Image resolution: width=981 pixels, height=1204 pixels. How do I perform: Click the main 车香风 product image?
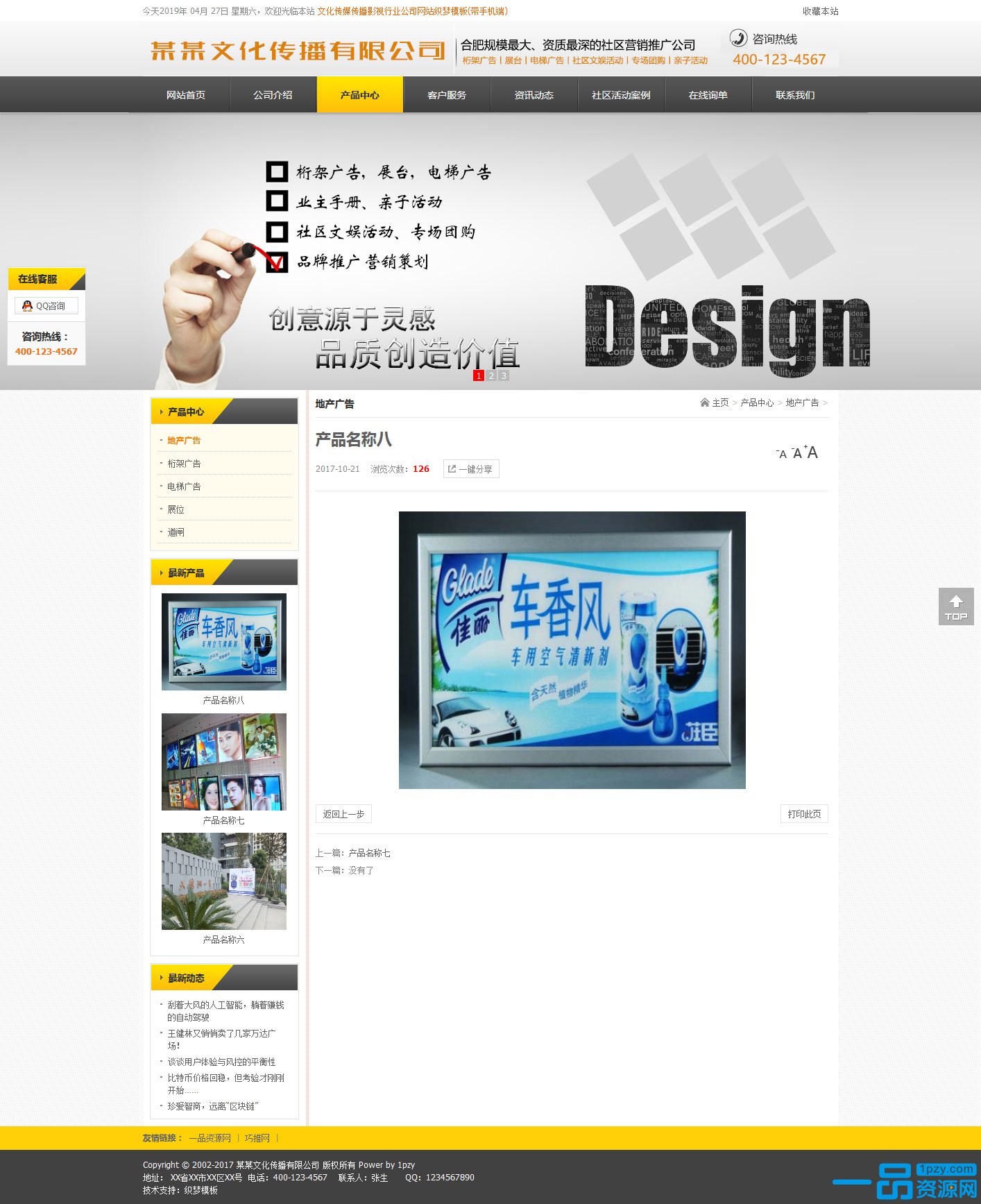coord(572,650)
